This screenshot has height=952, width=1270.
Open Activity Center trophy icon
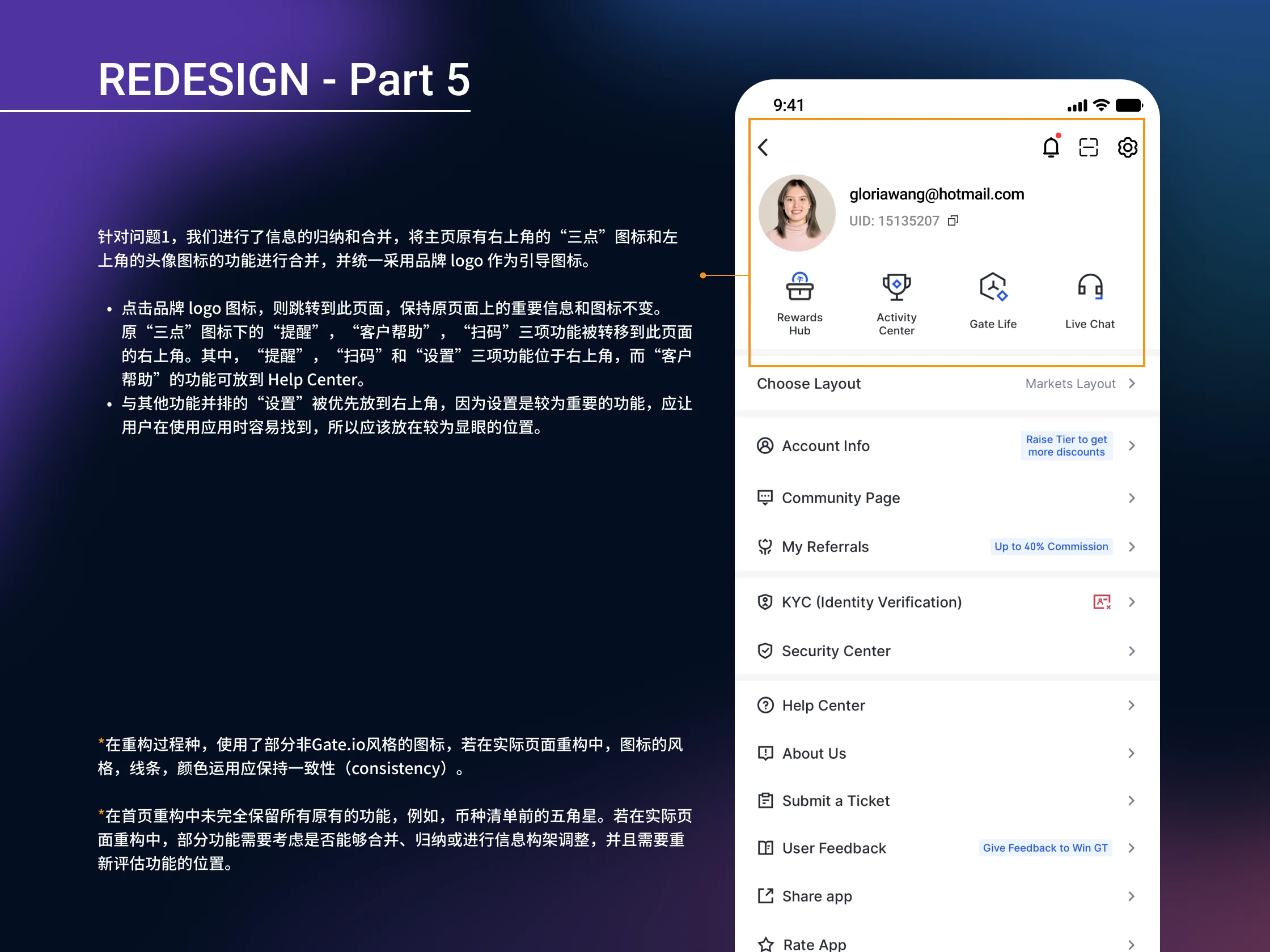pos(896,286)
